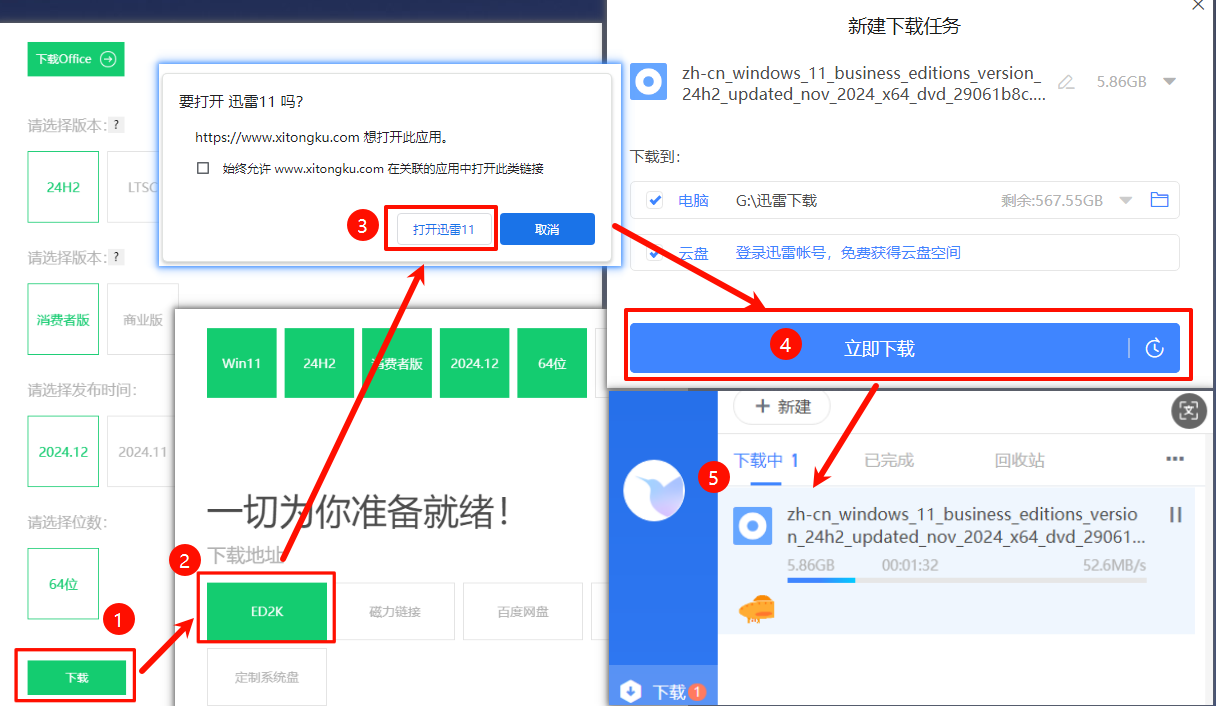Screen dimensions: 1216x706
Task: Cancel the dialog with the 取消 button
Action: point(547,229)
